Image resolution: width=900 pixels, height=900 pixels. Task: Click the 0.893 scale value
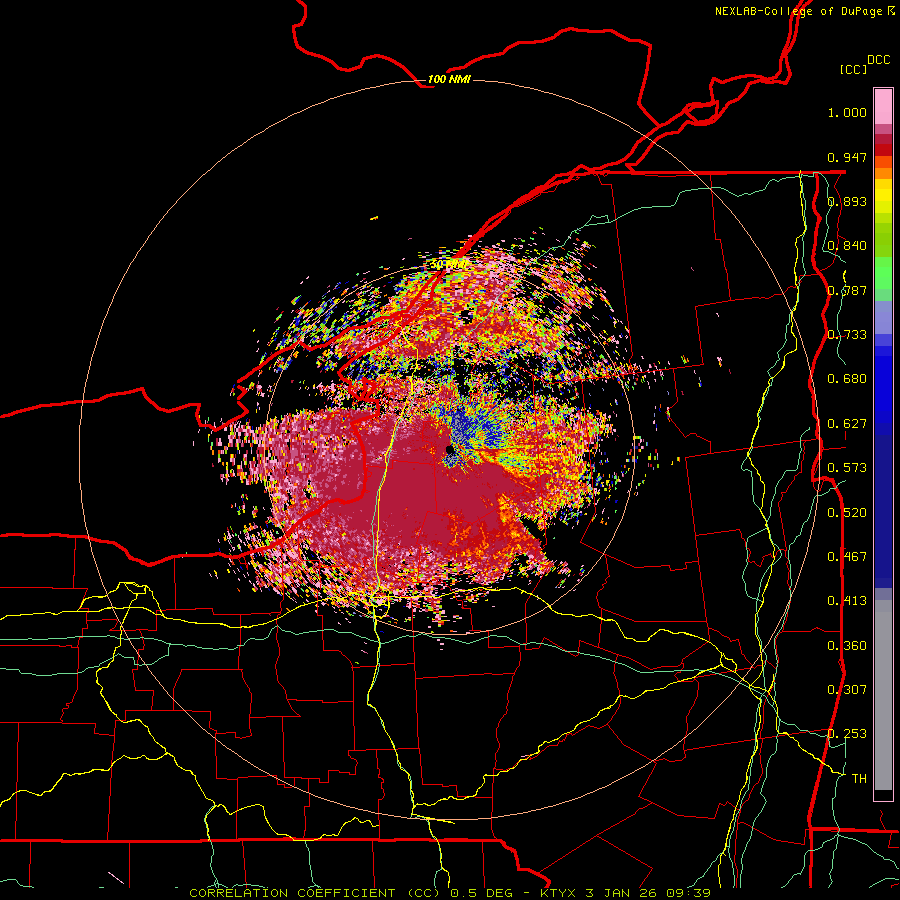tap(847, 201)
